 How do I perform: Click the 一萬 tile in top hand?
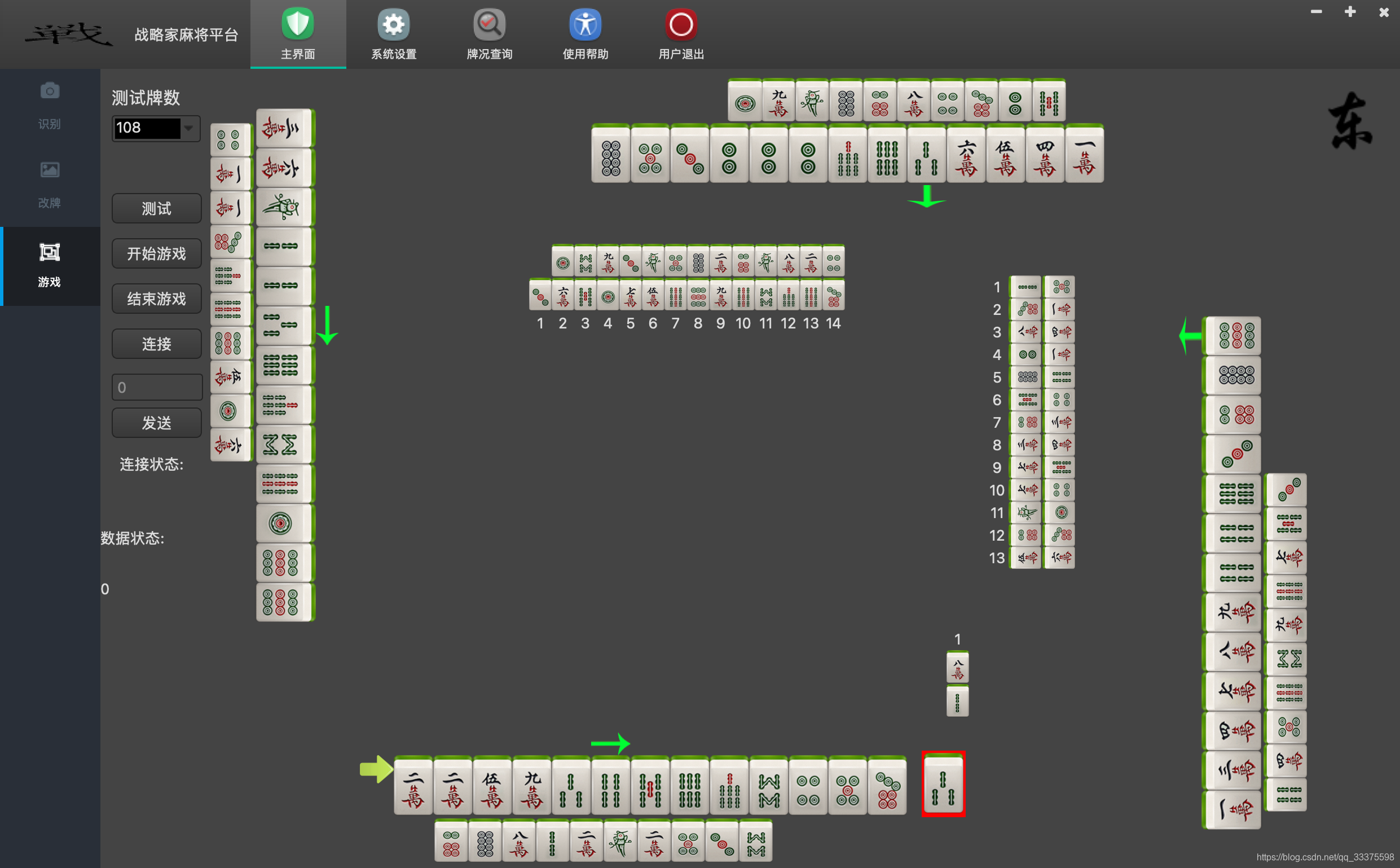pyautogui.click(x=1084, y=155)
